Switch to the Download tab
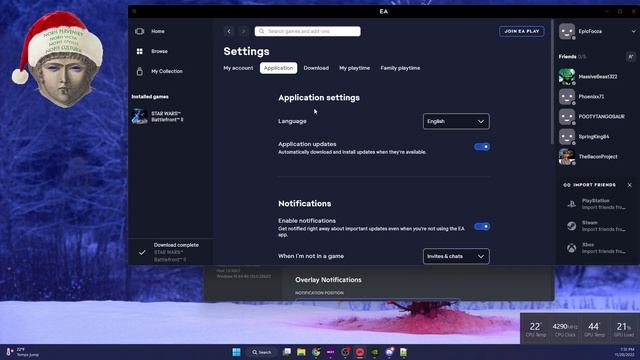Screen dimensions: 640x360 [x=316, y=68]
